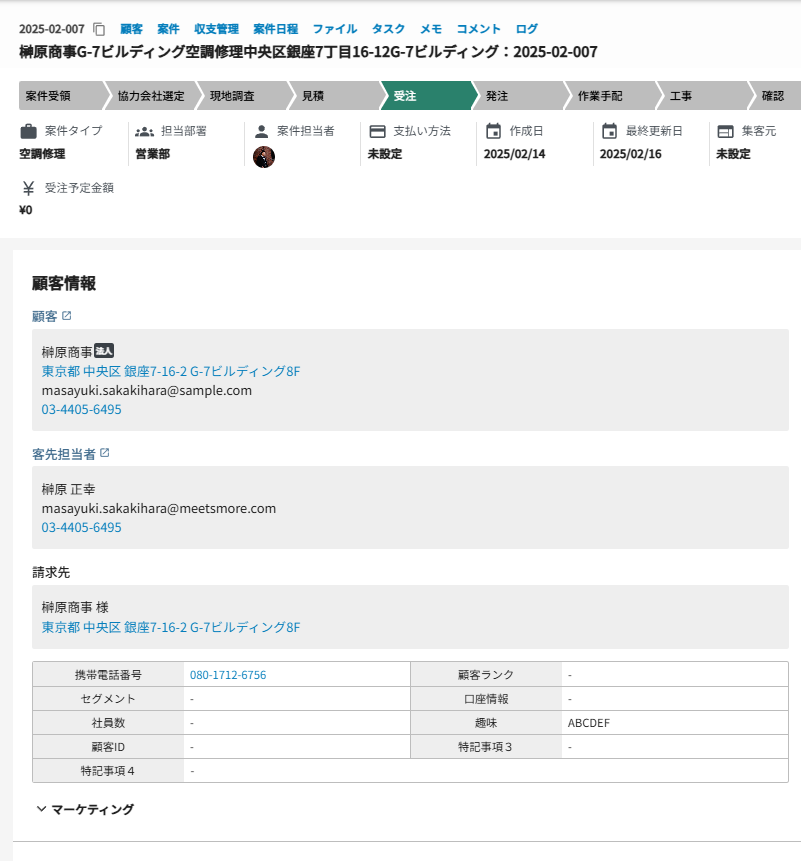Click email masayuki.sakakihara@meetsmore.com
This screenshot has height=861, width=801.
click(159, 508)
